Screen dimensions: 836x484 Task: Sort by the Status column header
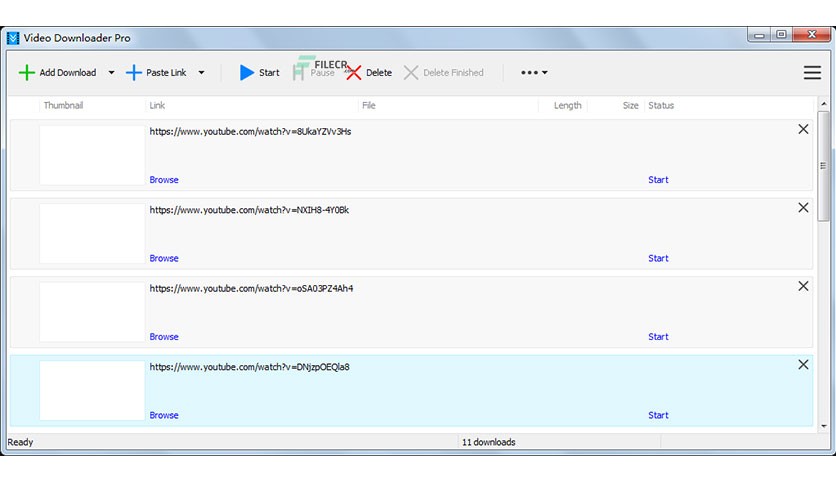[661, 106]
